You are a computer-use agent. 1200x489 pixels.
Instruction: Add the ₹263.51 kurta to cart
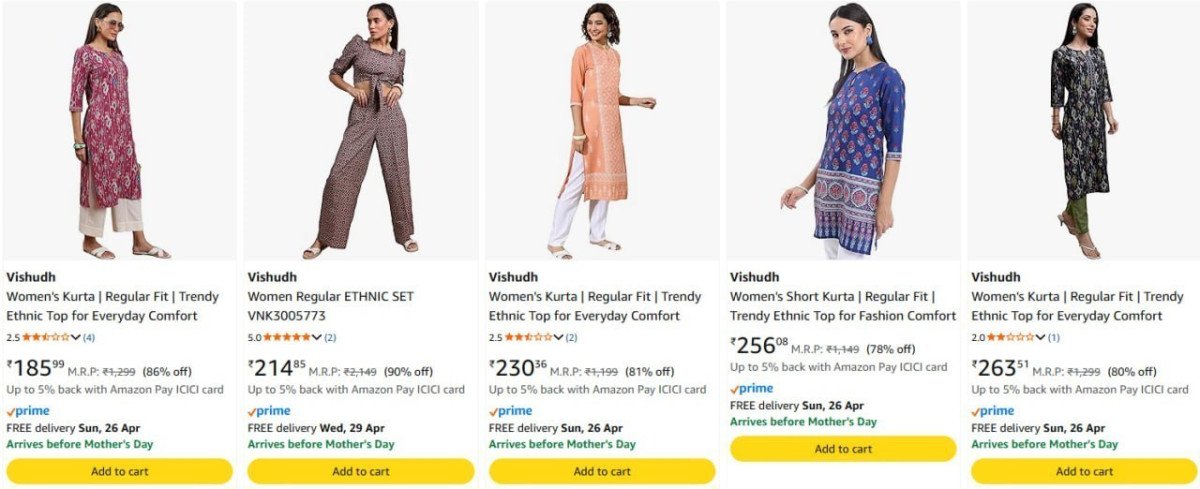click(1084, 471)
